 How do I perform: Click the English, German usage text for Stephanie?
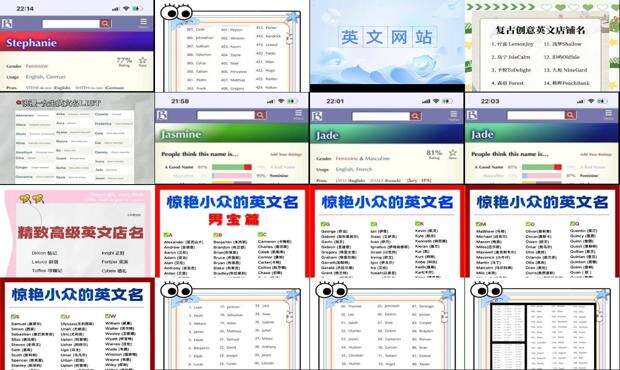(x=45, y=77)
